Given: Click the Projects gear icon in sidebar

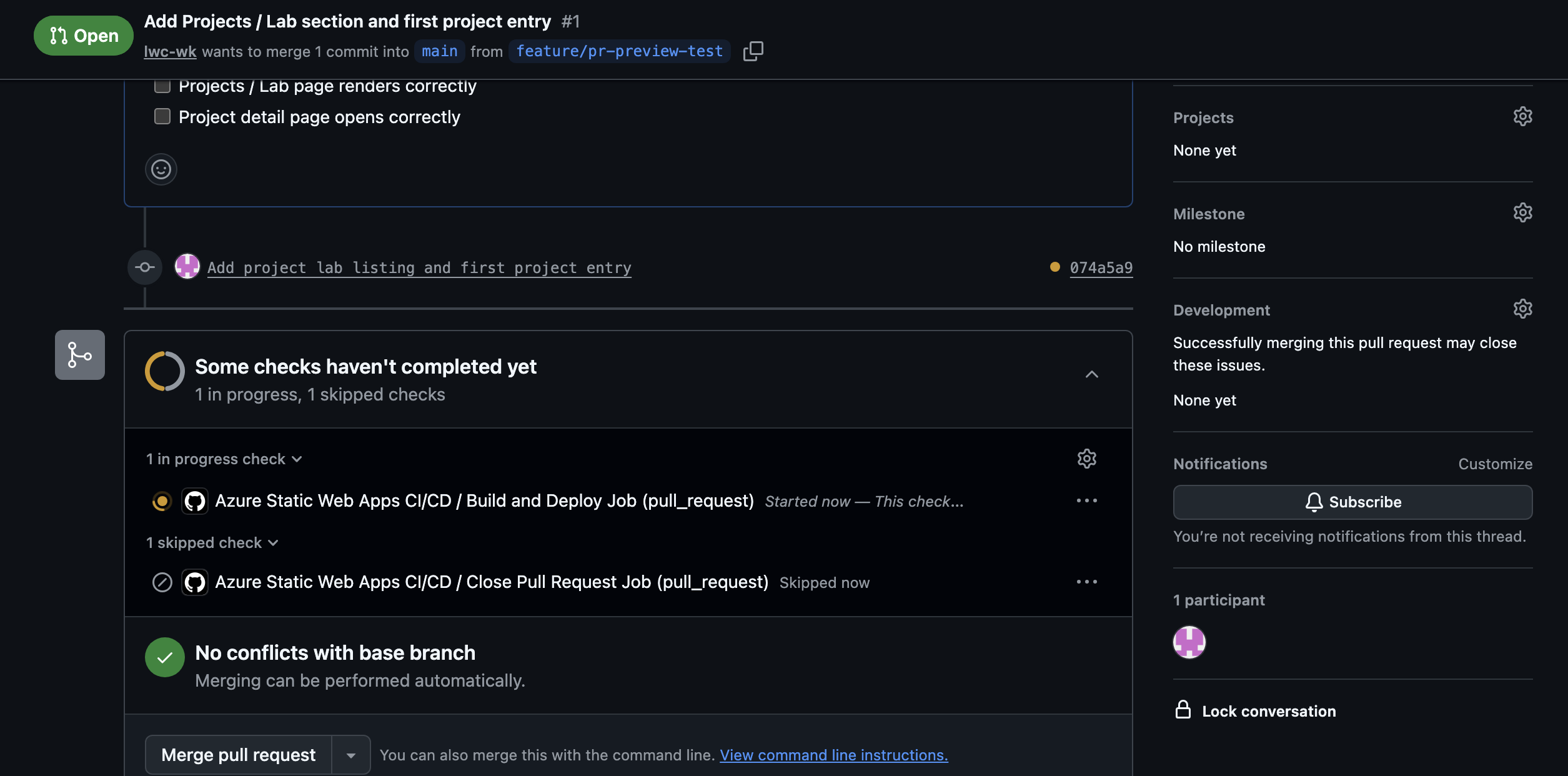Looking at the screenshot, I should click(1522, 117).
